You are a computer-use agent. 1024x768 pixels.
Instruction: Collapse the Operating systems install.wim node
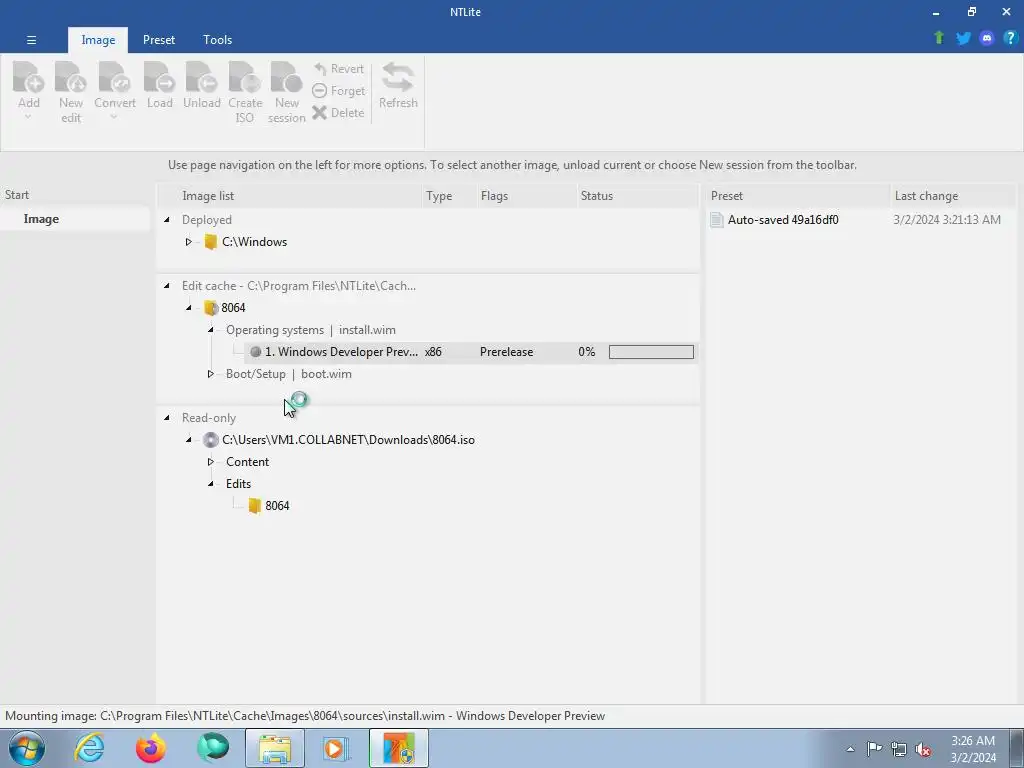click(210, 330)
